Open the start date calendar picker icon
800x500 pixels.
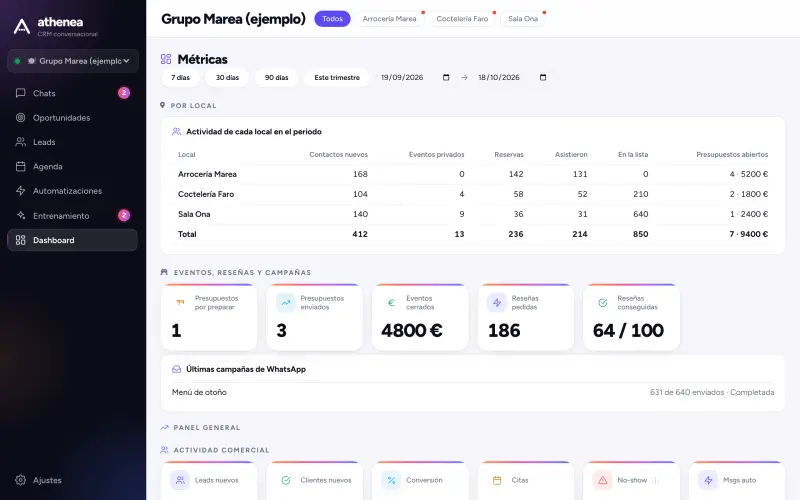coord(446,78)
